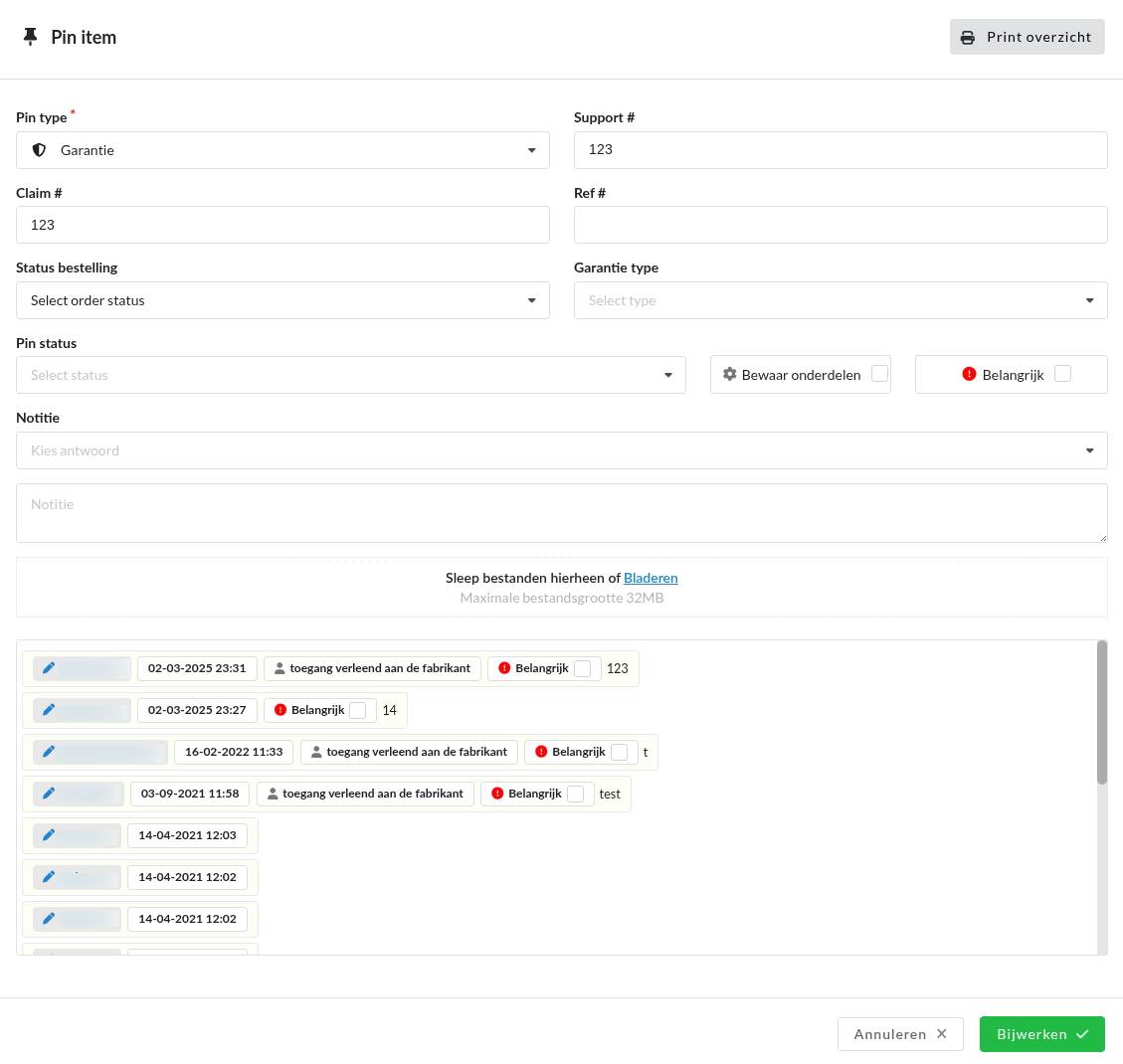The height and width of the screenshot is (1064, 1123).
Task: Click the pin icon beside the Pin item title
Action: (30, 37)
